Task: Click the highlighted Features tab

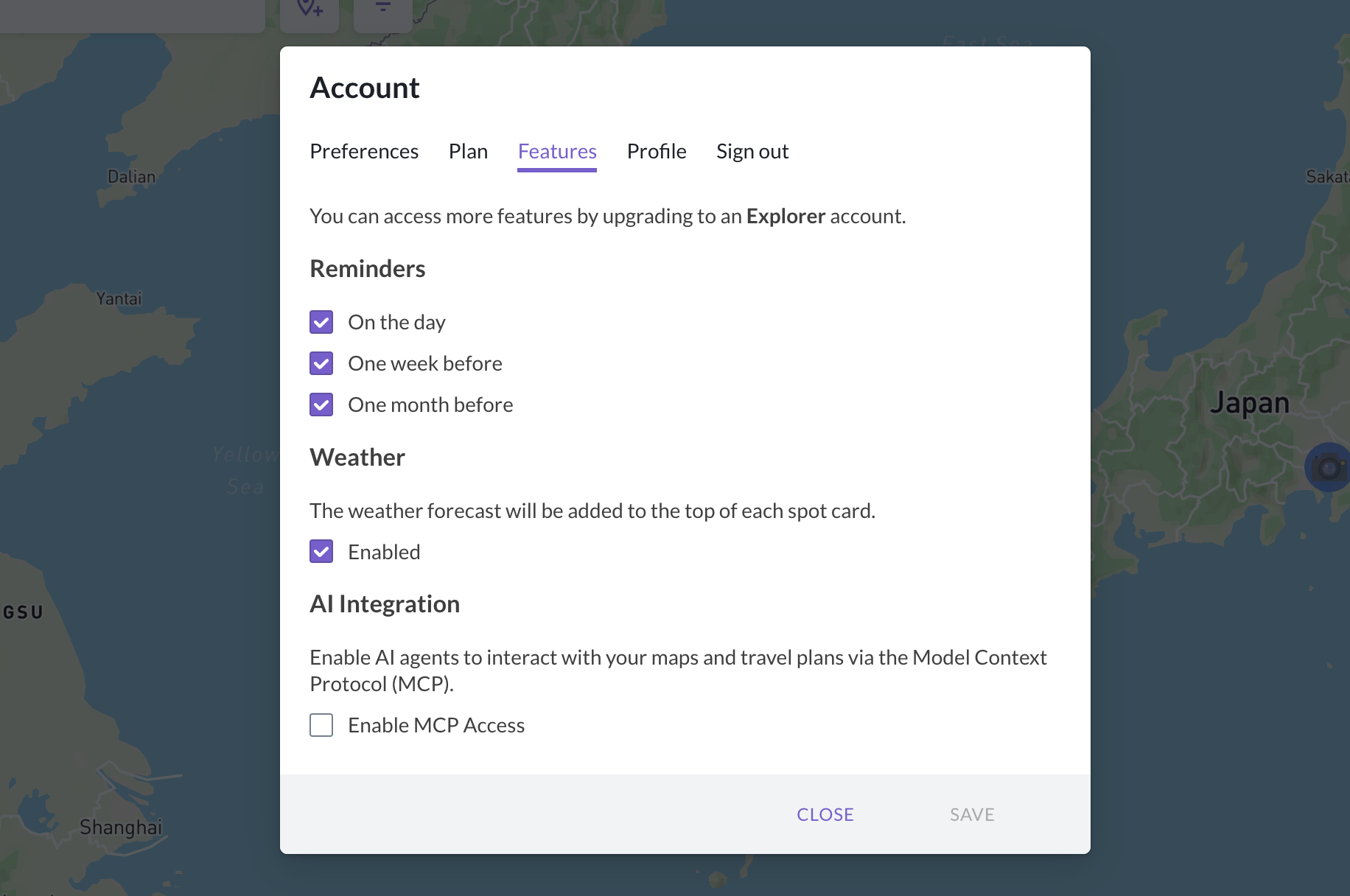Action: (x=557, y=151)
